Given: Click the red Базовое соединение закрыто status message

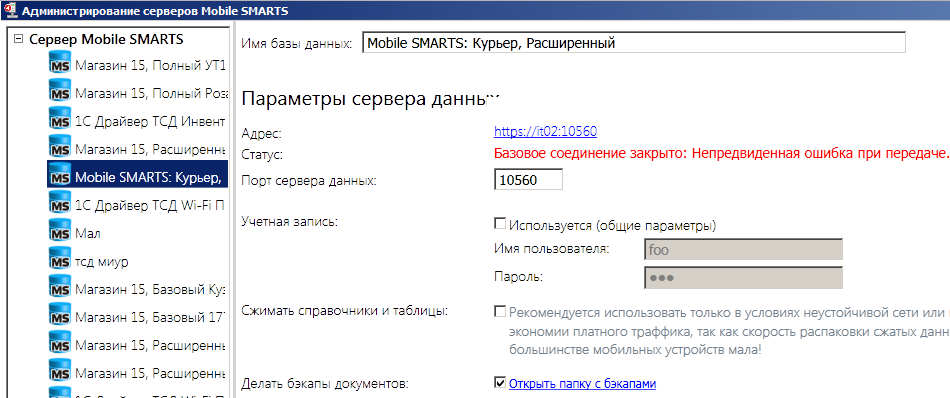Looking at the screenshot, I should coord(721,154).
